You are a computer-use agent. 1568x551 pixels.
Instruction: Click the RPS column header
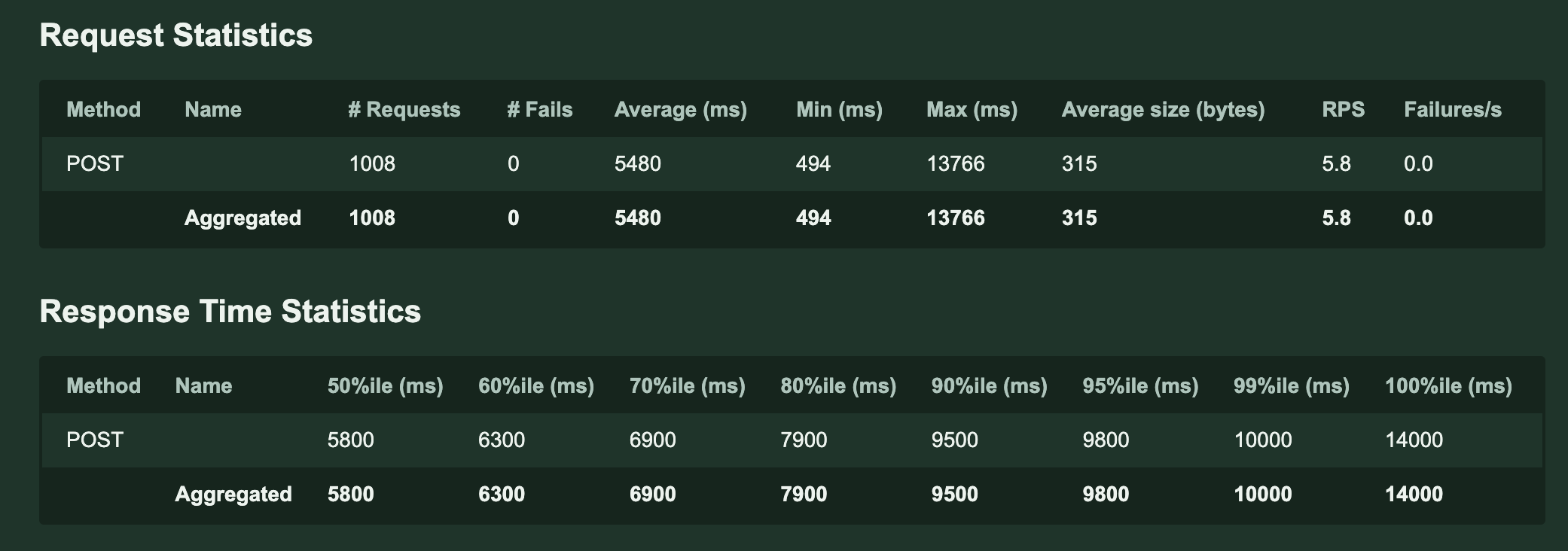pyautogui.click(x=1343, y=110)
